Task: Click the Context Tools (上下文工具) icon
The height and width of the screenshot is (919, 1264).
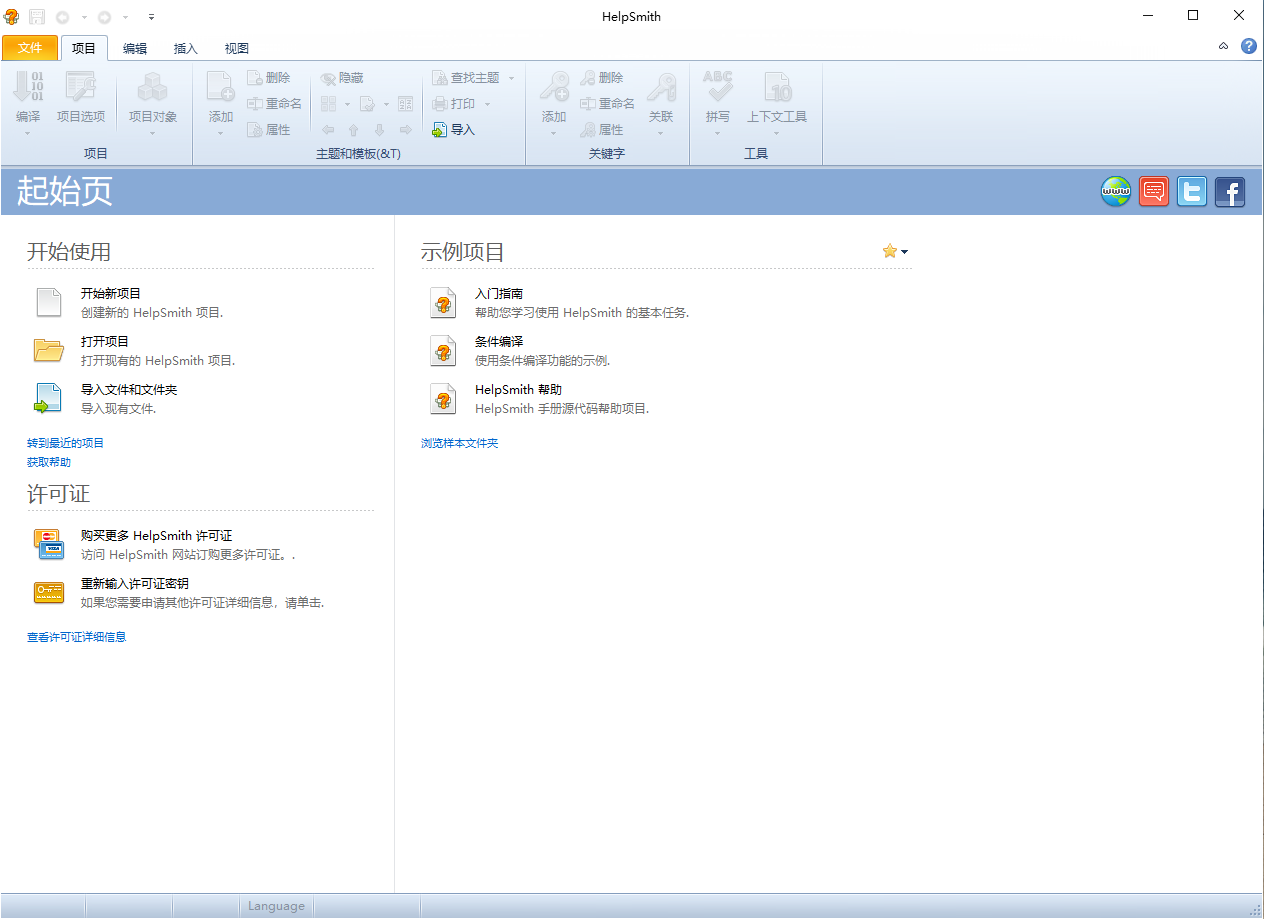Action: 777,87
